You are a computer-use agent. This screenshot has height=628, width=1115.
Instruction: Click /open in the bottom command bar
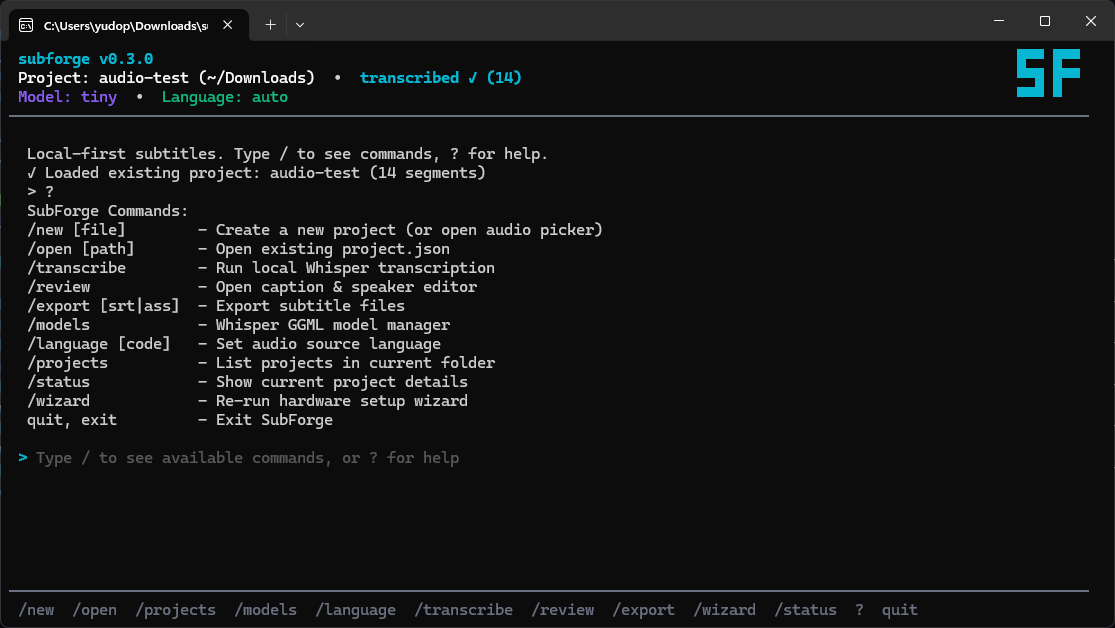pos(95,610)
